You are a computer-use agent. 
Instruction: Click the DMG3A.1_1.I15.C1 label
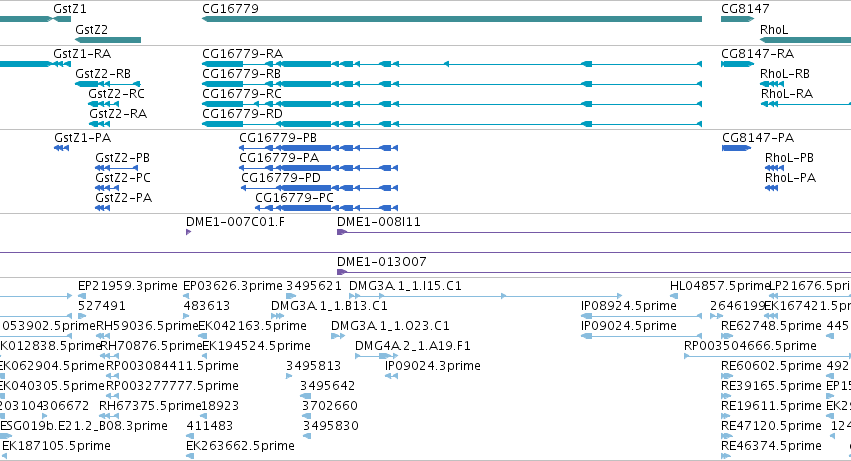405,286
